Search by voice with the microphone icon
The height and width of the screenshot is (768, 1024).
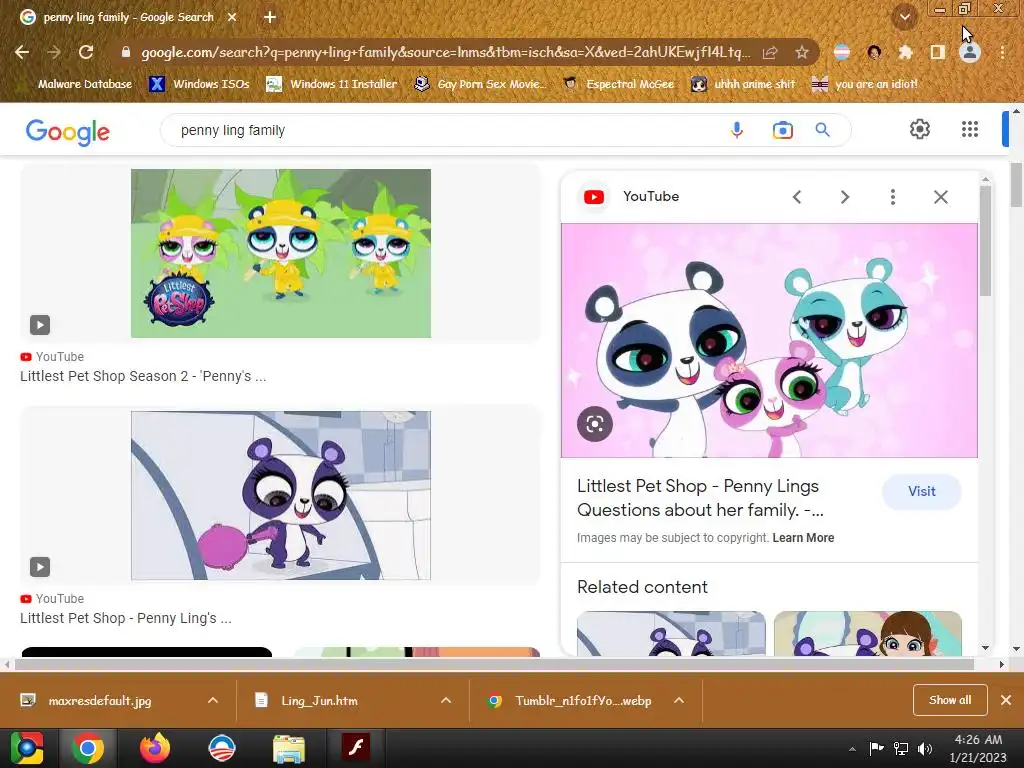click(x=737, y=130)
